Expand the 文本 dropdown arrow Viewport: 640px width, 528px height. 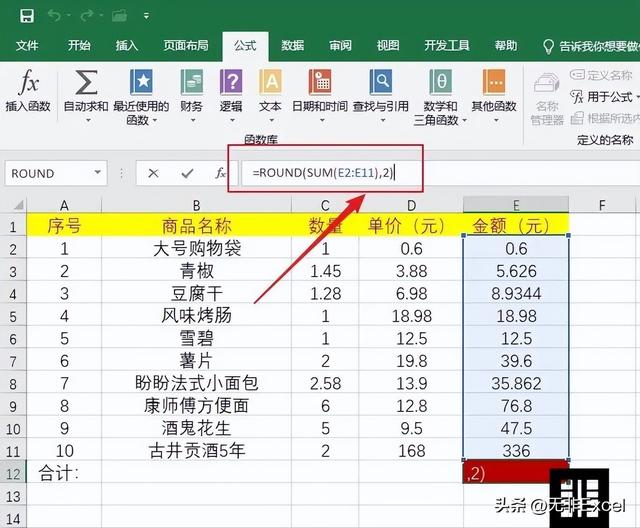click(271, 120)
